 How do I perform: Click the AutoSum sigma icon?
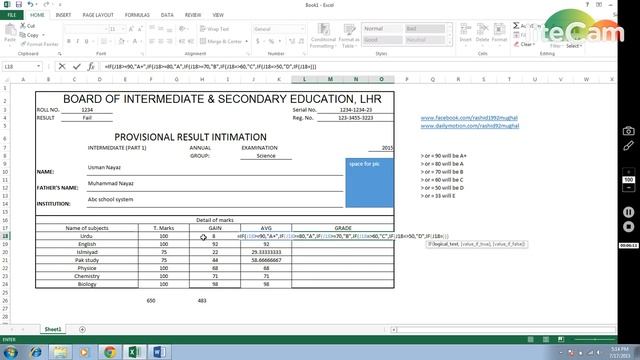(x=516, y=26)
